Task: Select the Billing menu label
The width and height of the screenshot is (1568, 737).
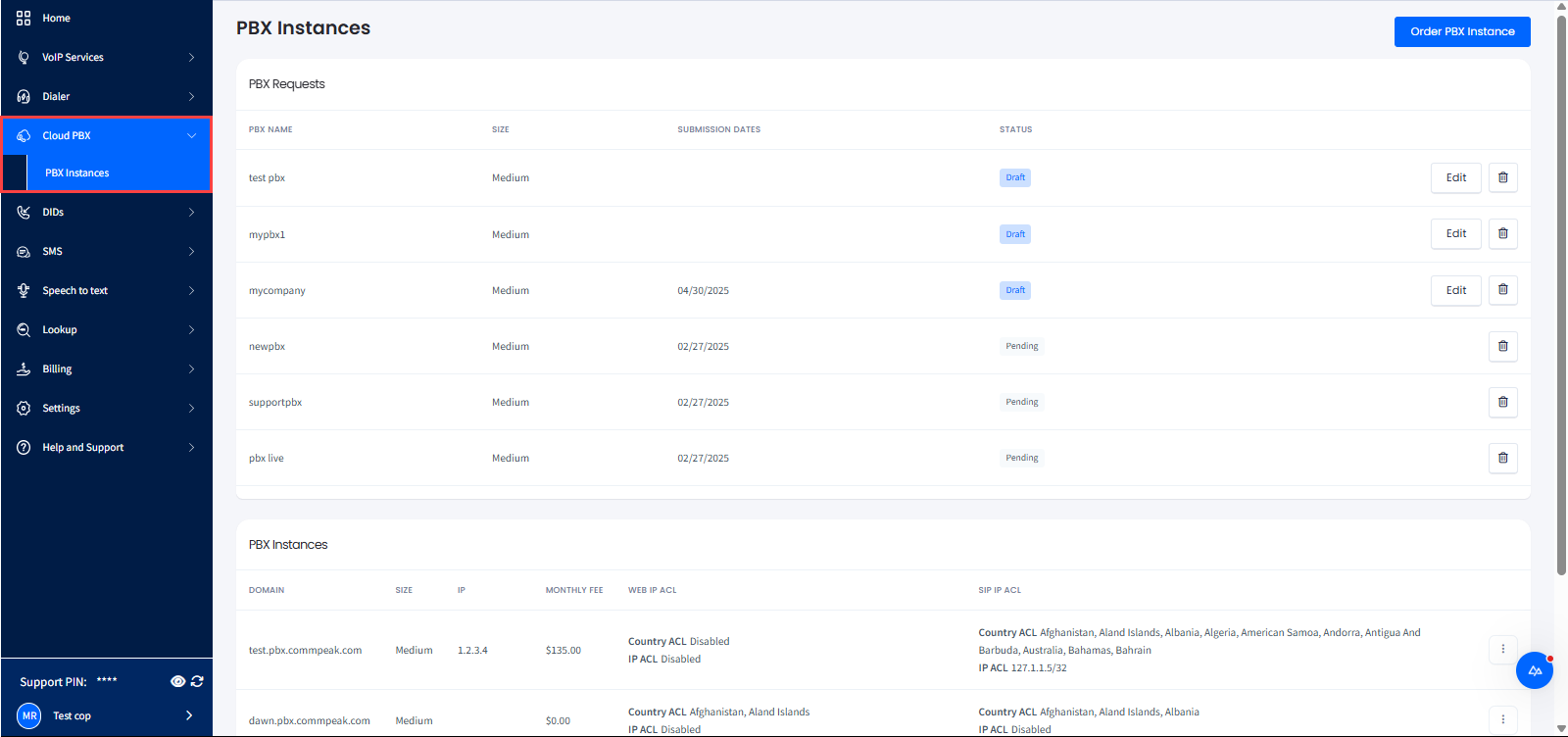Action: [x=57, y=368]
